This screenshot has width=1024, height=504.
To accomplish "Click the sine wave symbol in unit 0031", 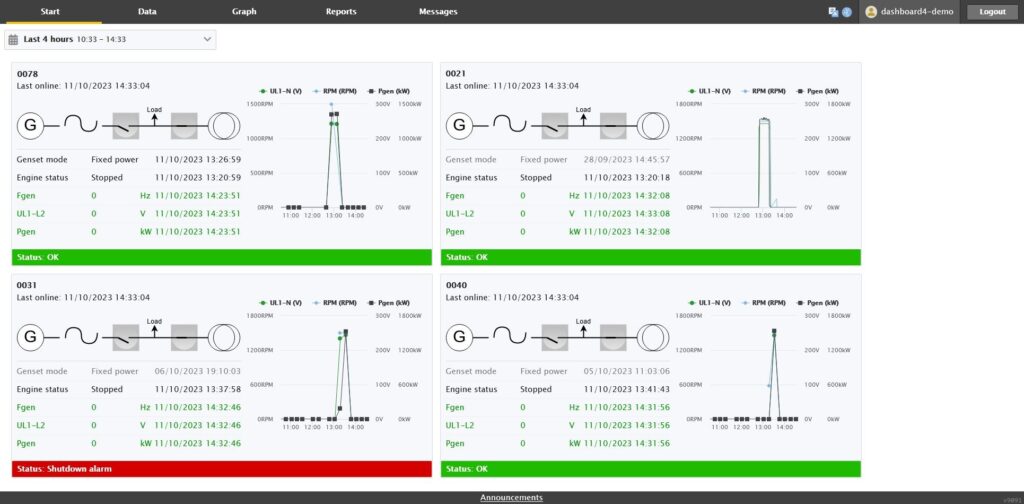I will [x=81, y=337].
